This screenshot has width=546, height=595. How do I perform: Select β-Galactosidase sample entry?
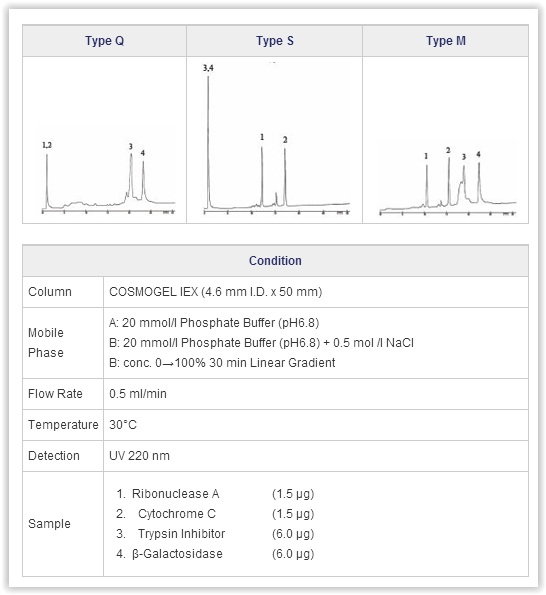pyautogui.click(x=215, y=554)
